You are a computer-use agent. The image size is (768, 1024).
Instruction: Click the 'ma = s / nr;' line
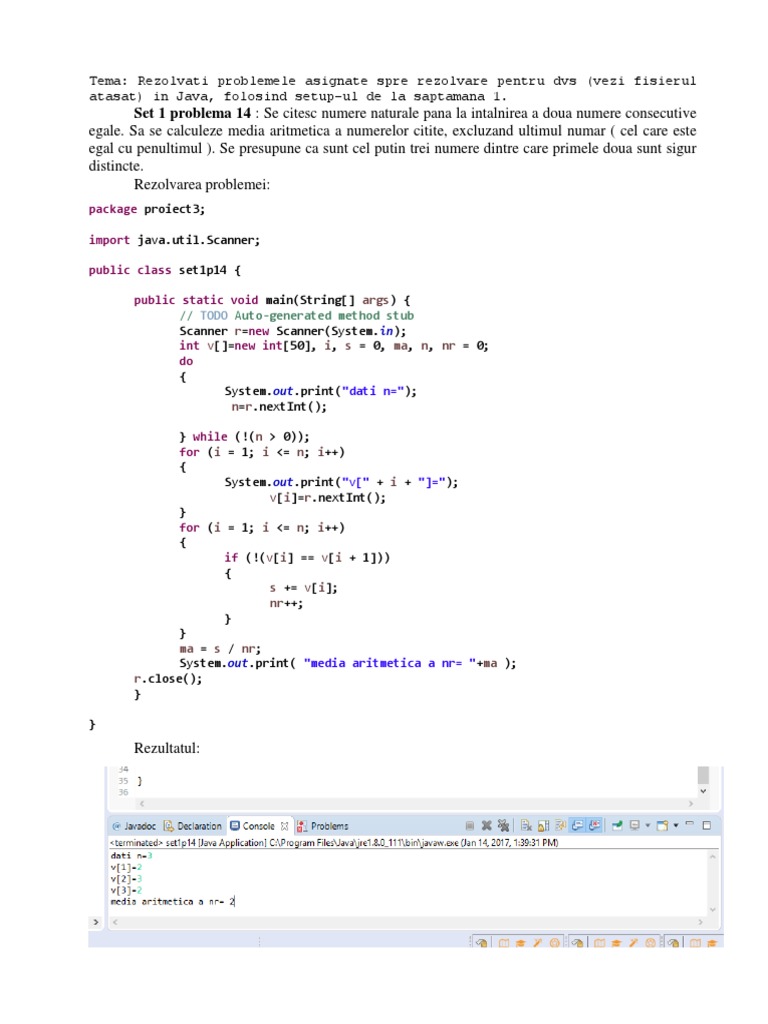click(x=220, y=649)
